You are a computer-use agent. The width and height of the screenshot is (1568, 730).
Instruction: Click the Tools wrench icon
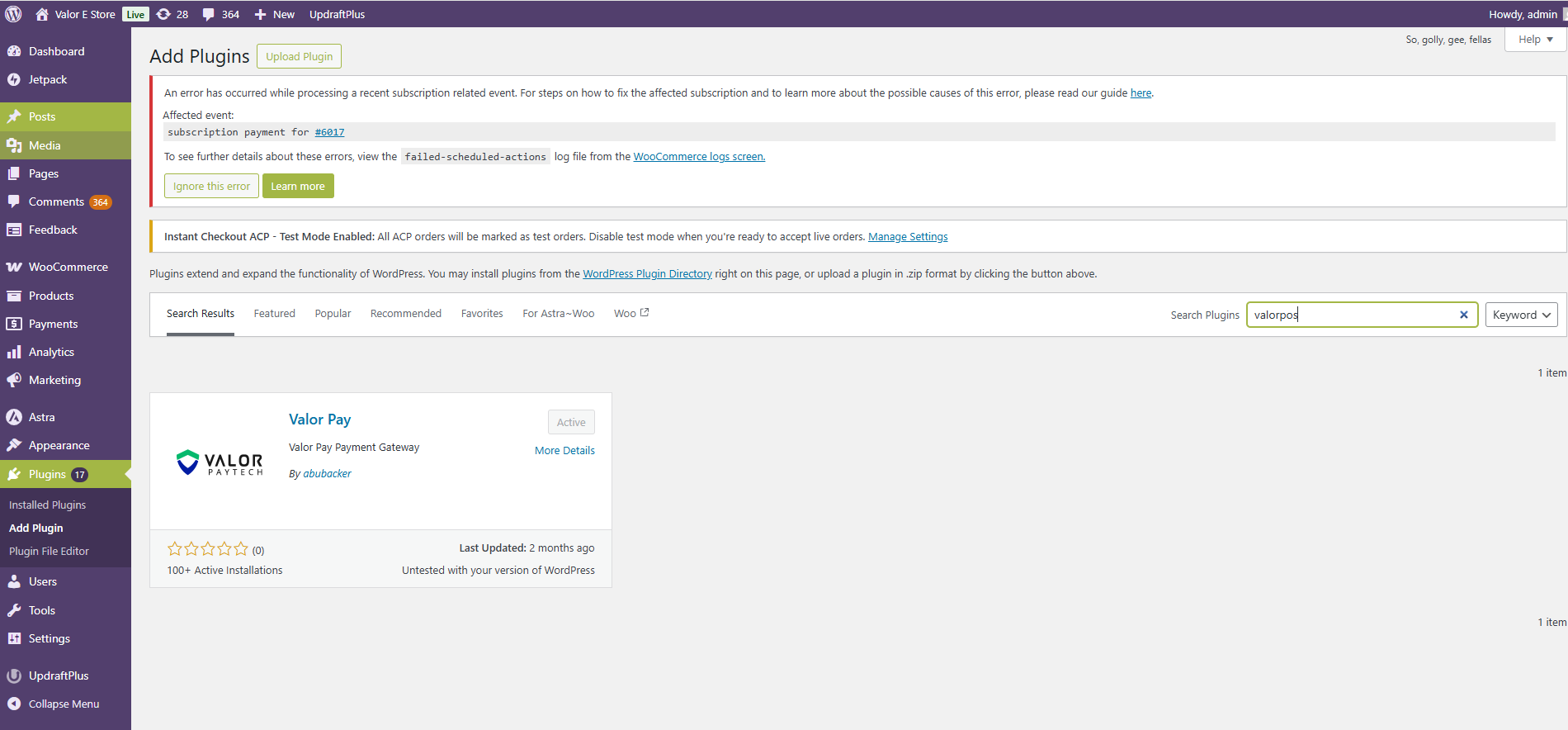tap(14, 610)
